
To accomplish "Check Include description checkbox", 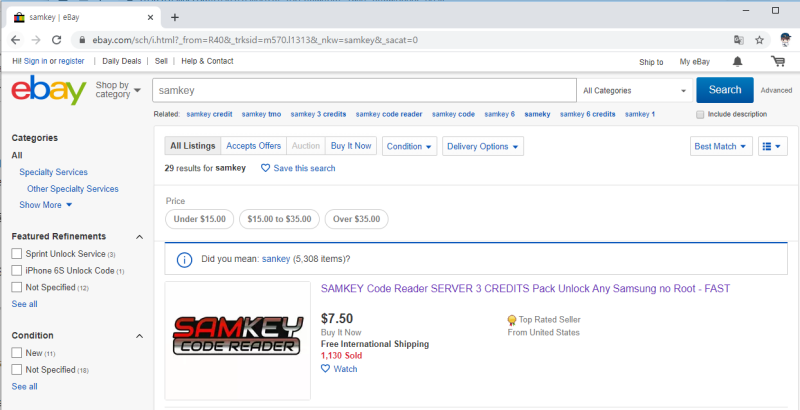I will point(700,114).
